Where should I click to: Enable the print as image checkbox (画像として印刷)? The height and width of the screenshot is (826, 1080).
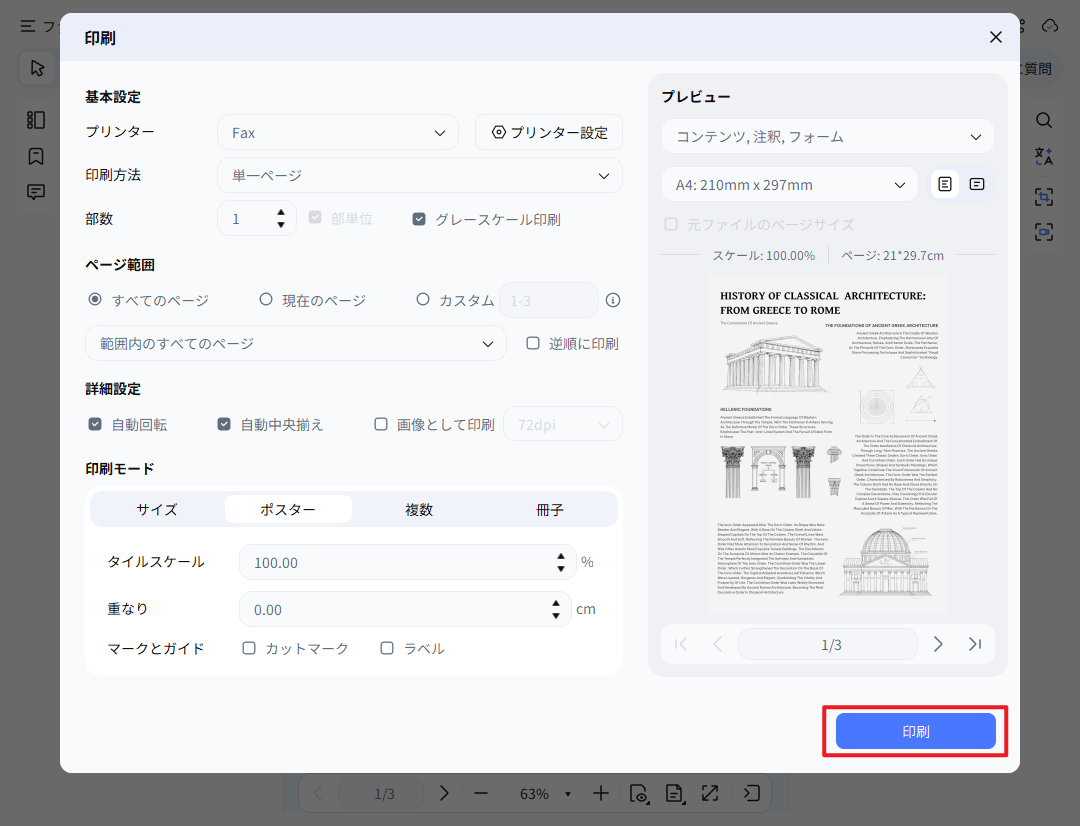point(380,424)
